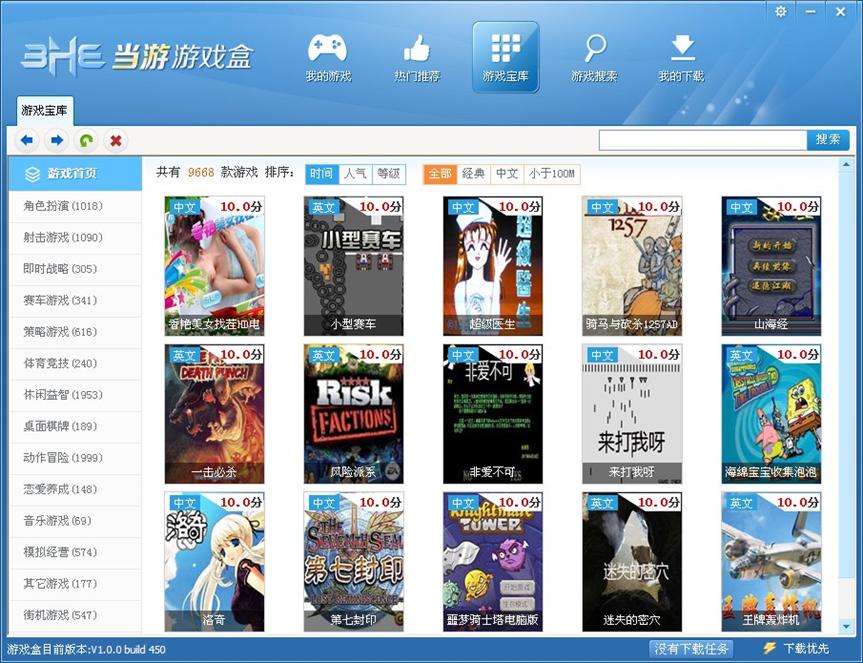The image size is (863, 663).
Task: Sort games by 等级
Action: [x=389, y=174]
